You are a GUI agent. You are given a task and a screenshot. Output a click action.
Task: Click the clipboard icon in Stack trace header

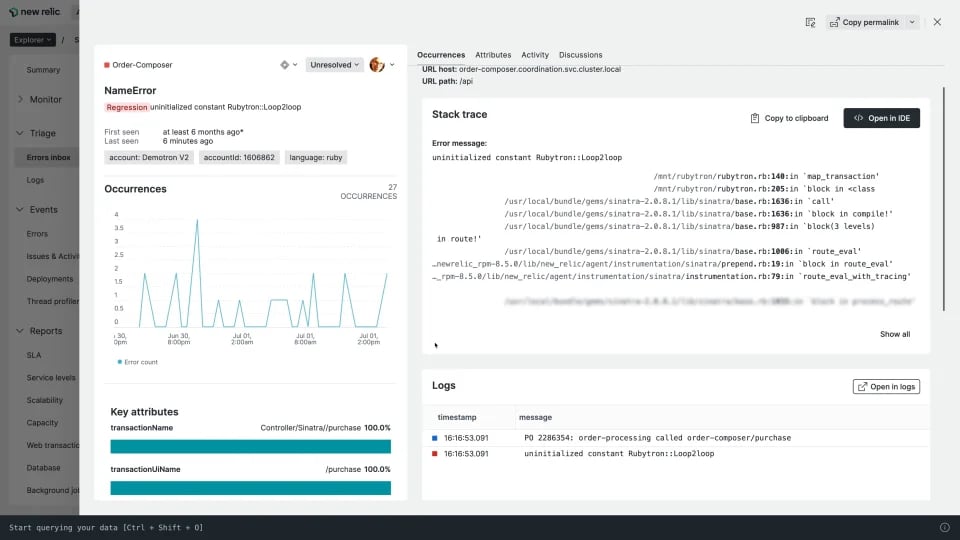(754, 118)
